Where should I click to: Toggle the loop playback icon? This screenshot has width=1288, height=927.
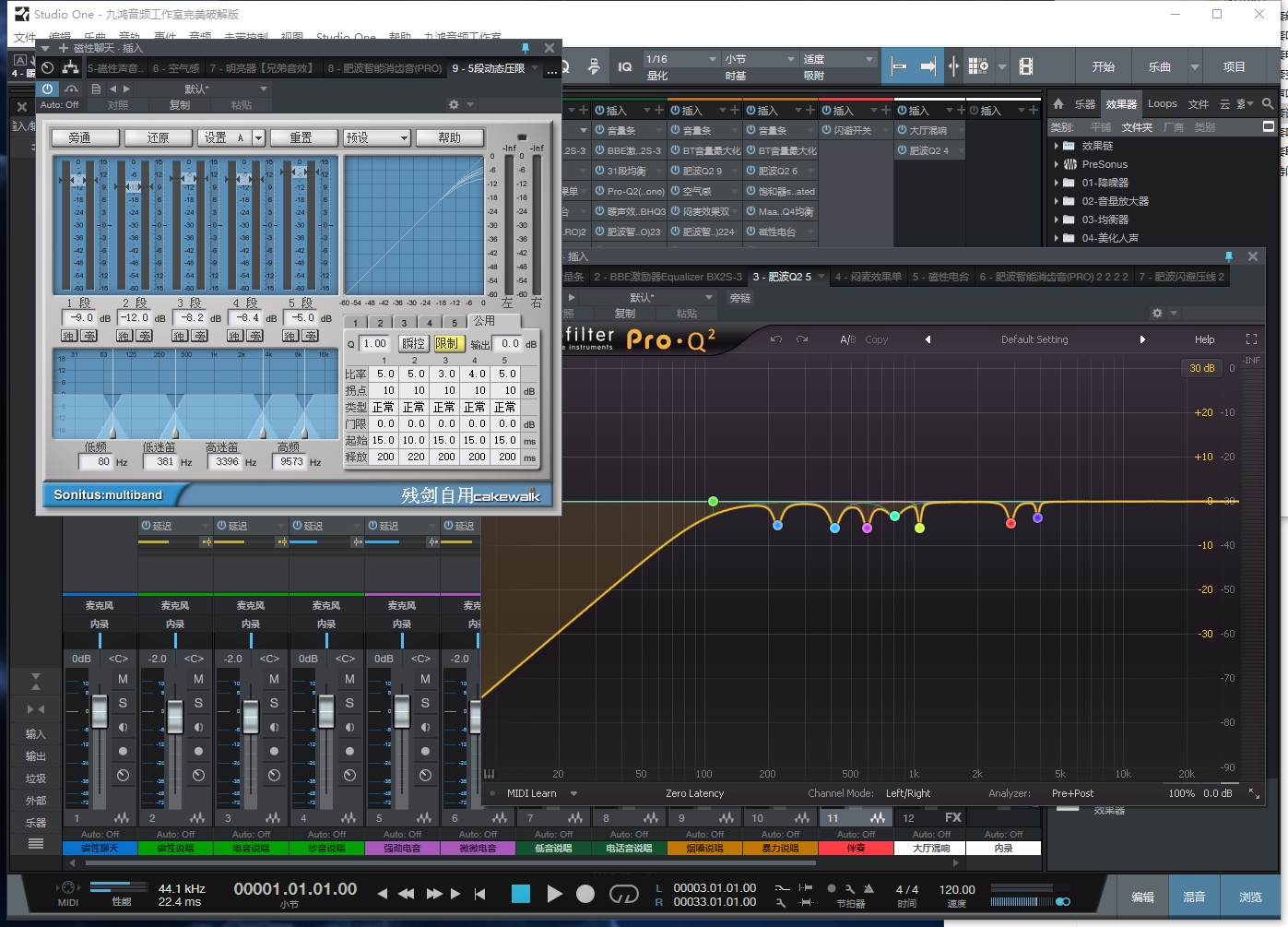[624, 894]
